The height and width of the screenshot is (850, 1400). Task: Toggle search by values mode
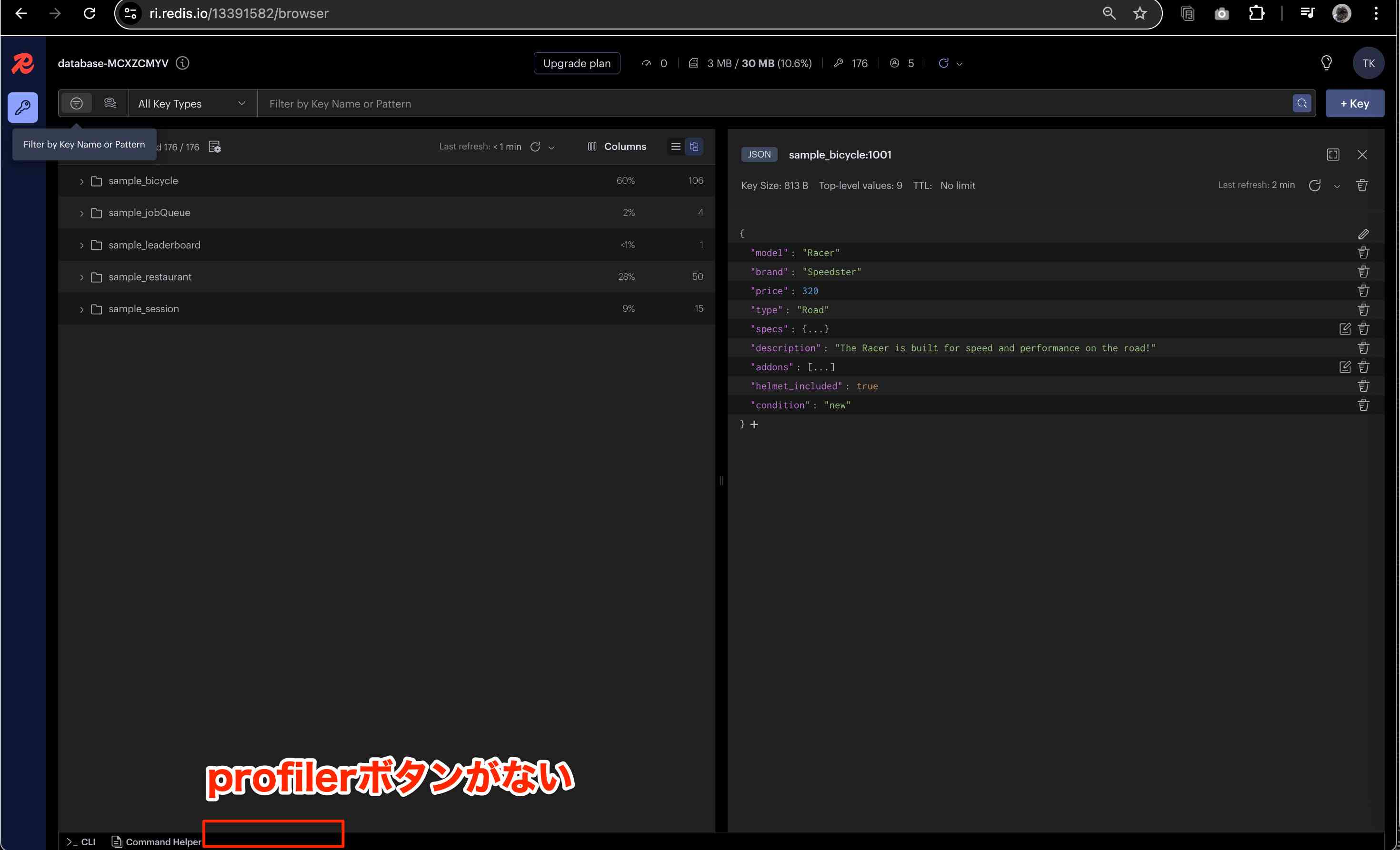110,103
